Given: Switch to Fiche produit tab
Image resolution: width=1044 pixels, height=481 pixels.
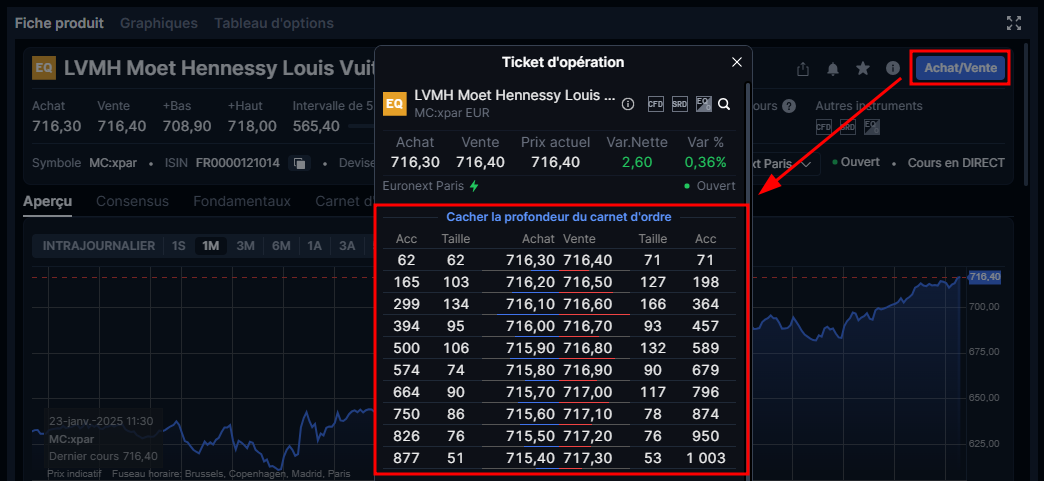Looking at the screenshot, I should [59, 23].
